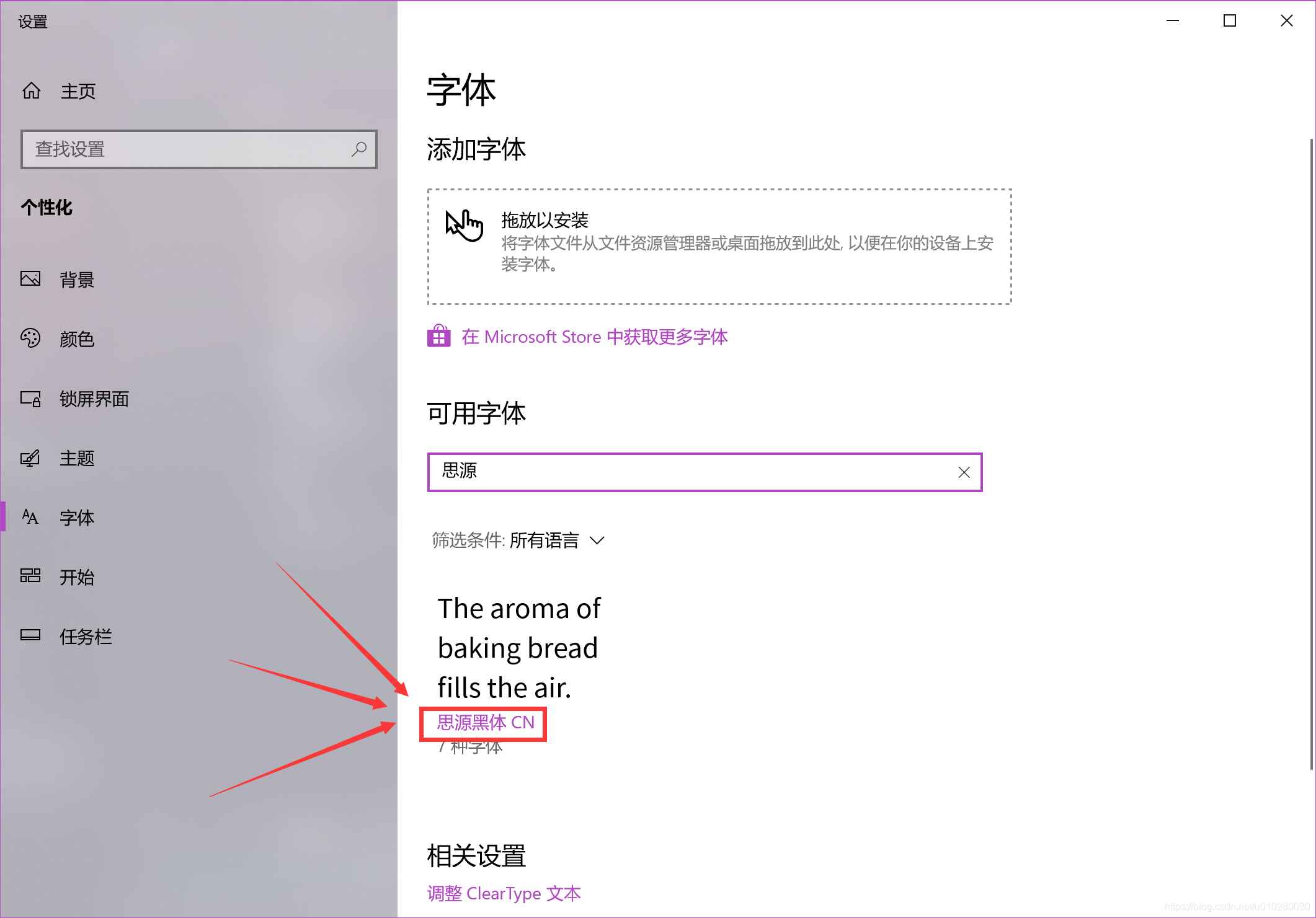Click into the 查找设置 search field

coord(199,149)
